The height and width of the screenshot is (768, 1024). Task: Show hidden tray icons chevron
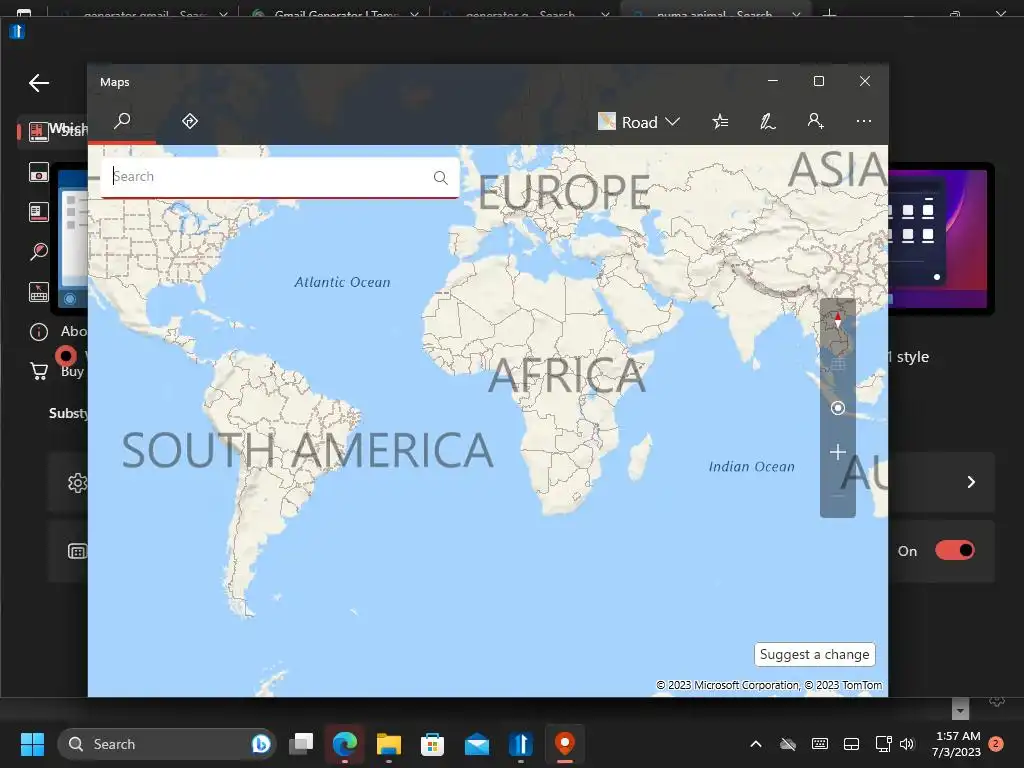coord(756,744)
